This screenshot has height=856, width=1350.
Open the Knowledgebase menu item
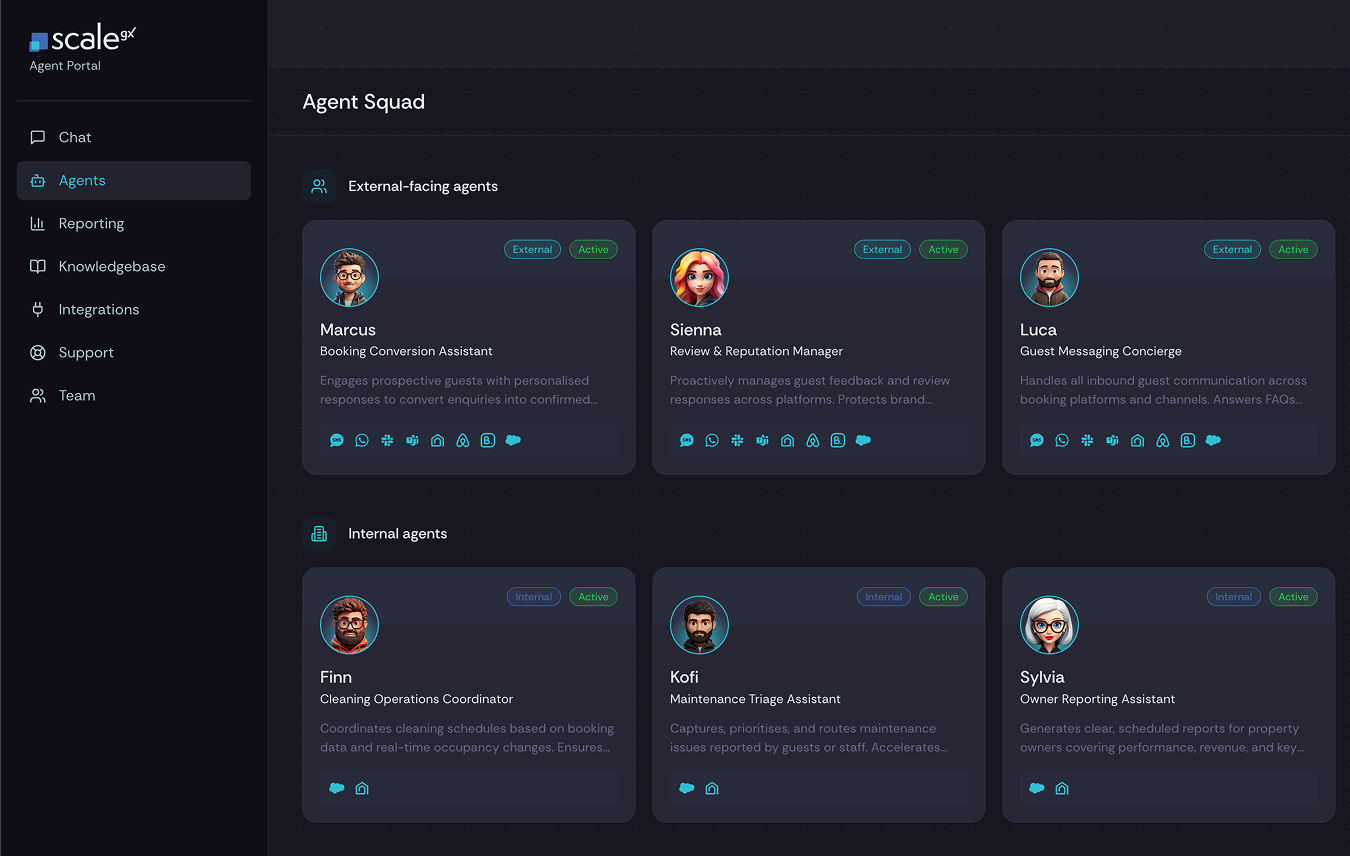coord(134,266)
